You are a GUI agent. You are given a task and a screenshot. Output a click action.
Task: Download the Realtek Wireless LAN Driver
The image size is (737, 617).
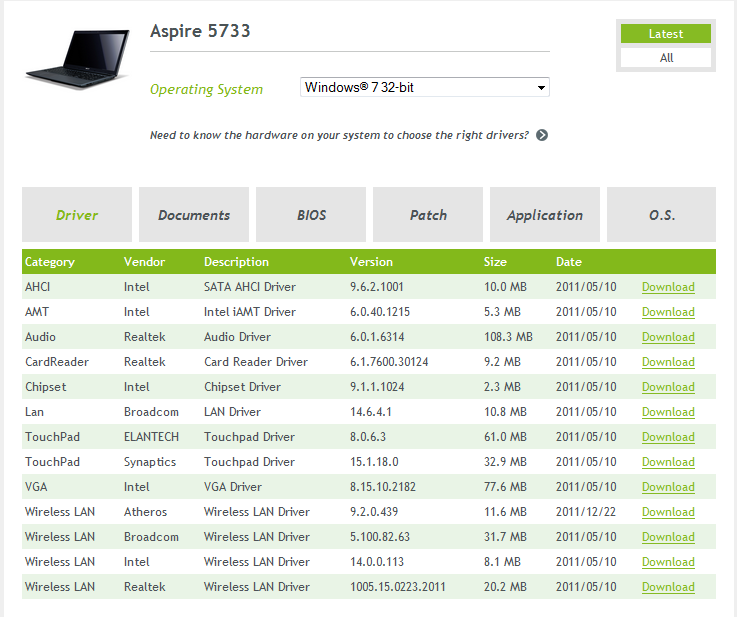[x=668, y=586]
